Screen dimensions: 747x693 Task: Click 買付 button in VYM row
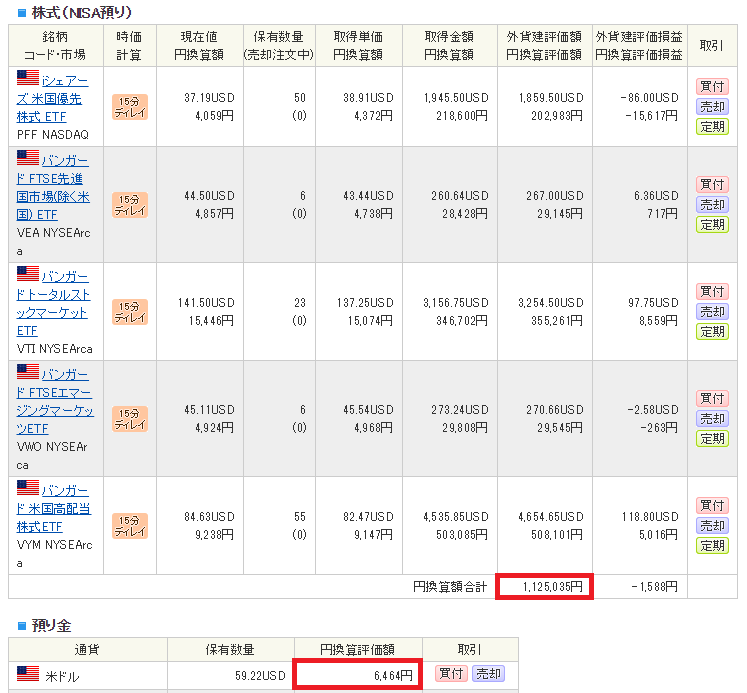tap(712, 505)
